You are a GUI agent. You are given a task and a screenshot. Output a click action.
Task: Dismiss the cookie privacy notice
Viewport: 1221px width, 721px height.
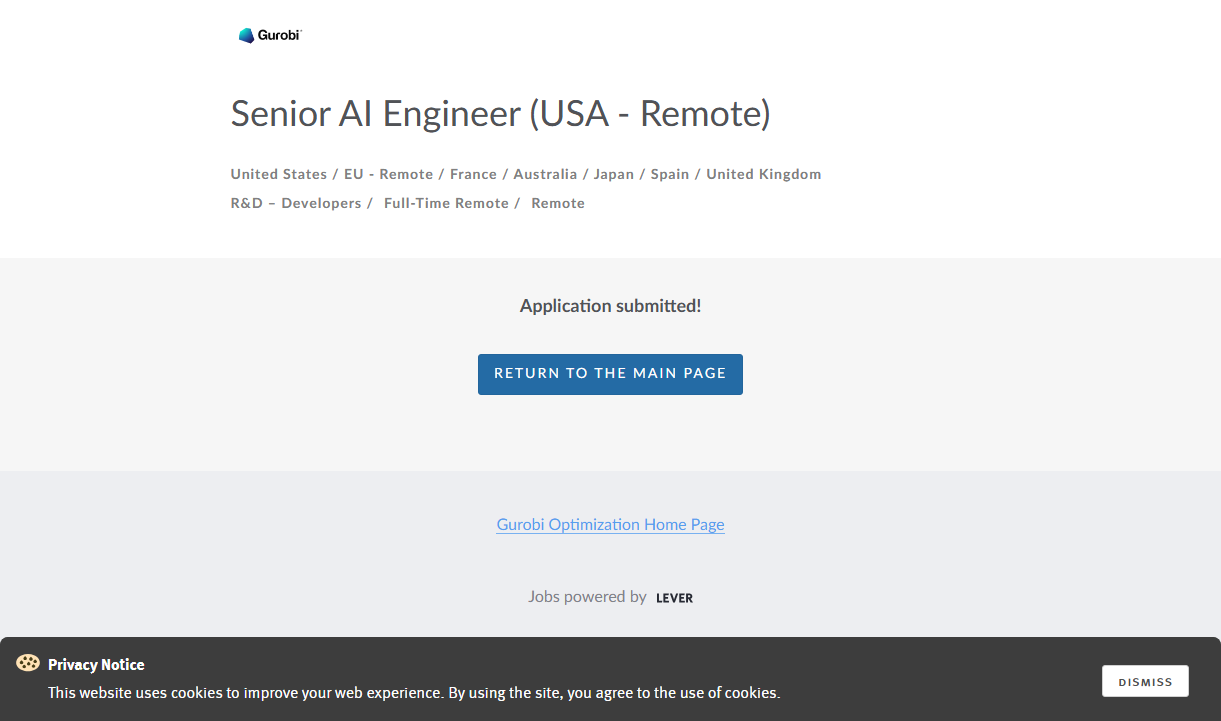(x=1145, y=681)
